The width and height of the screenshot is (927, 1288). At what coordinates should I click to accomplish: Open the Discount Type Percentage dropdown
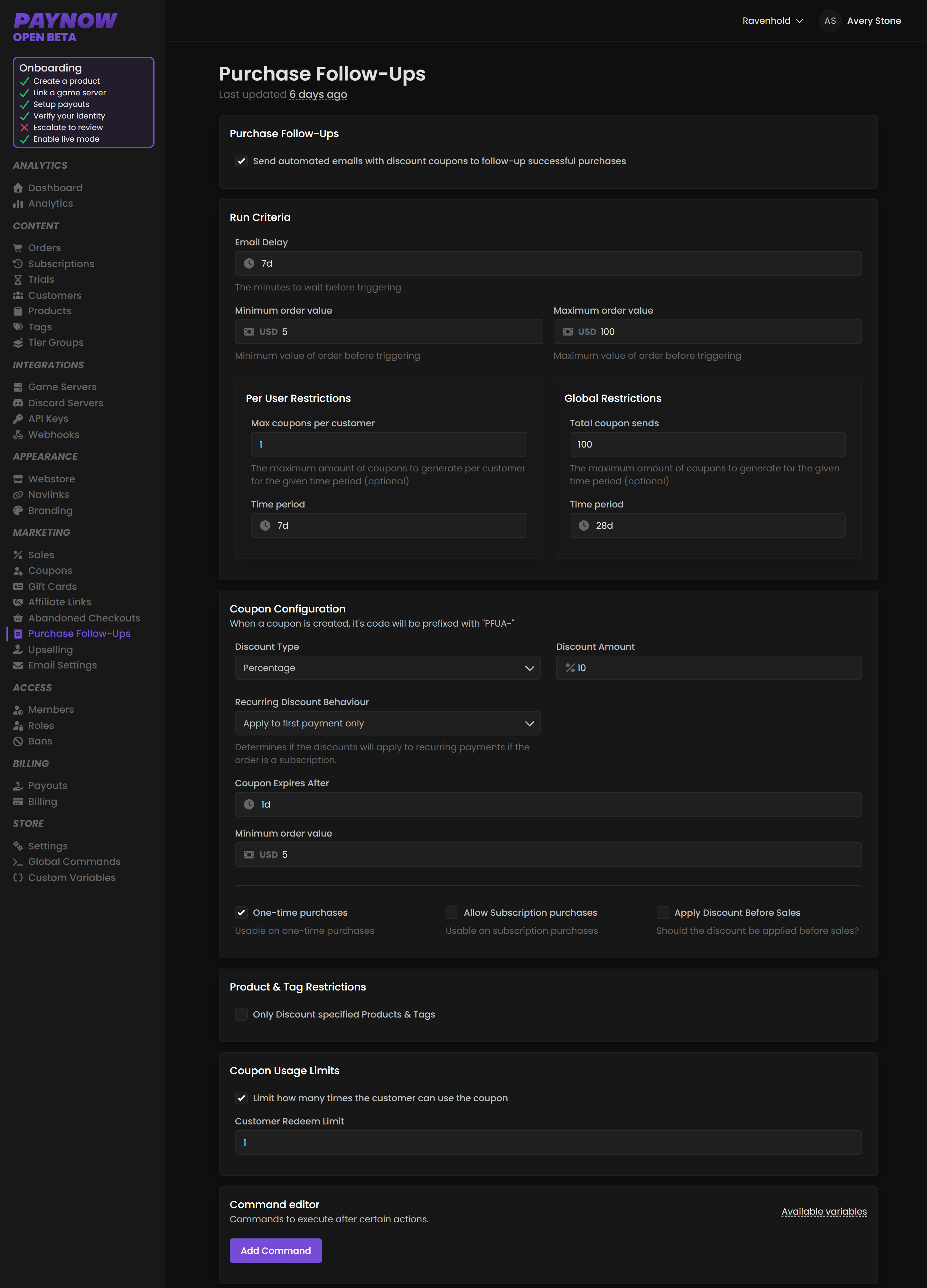(x=388, y=668)
